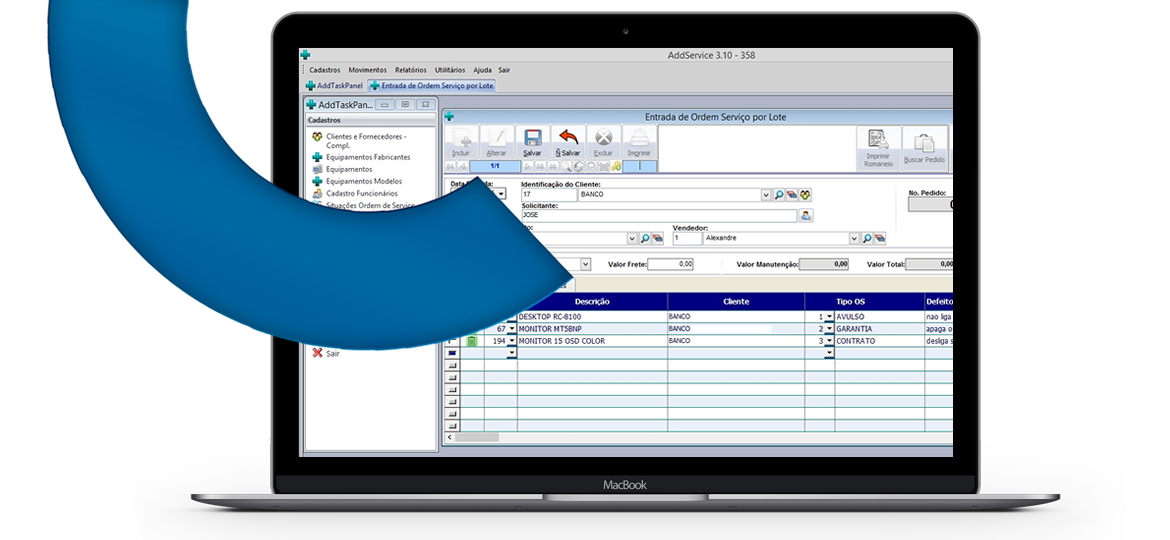The image size is (1170, 540).
Task: Click the person icon next to Solicitante field
Action: 806,215
